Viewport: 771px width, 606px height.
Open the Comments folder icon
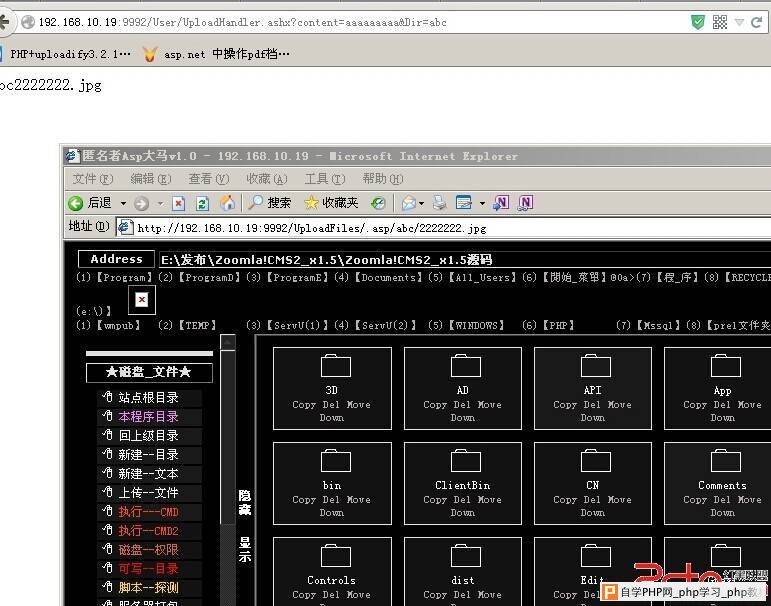[x=726, y=460]
